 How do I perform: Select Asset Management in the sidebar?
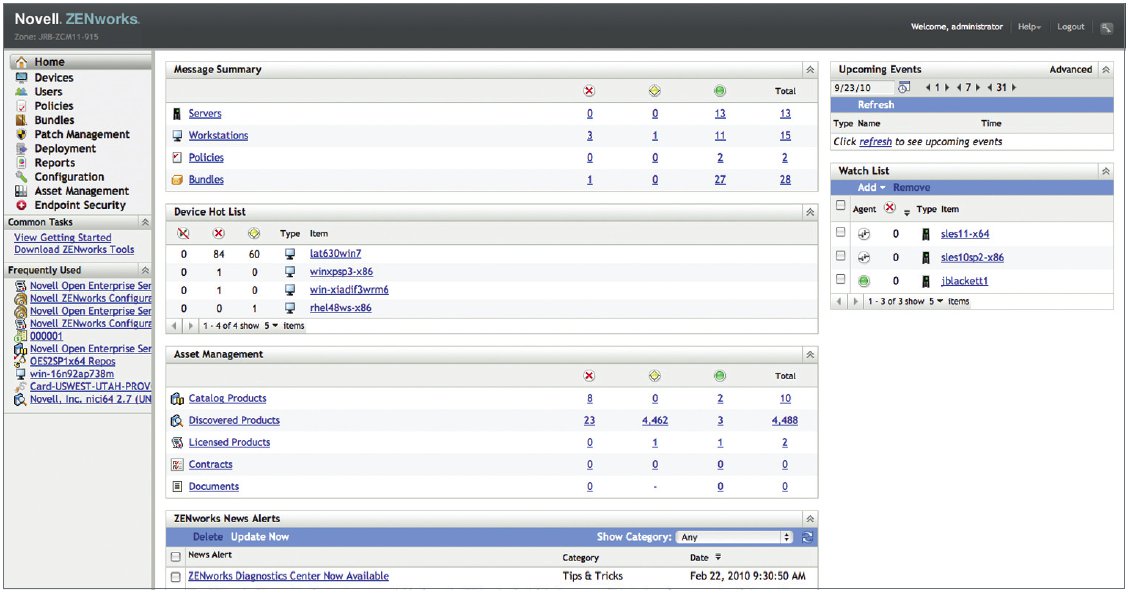click(x=82, y=191)
